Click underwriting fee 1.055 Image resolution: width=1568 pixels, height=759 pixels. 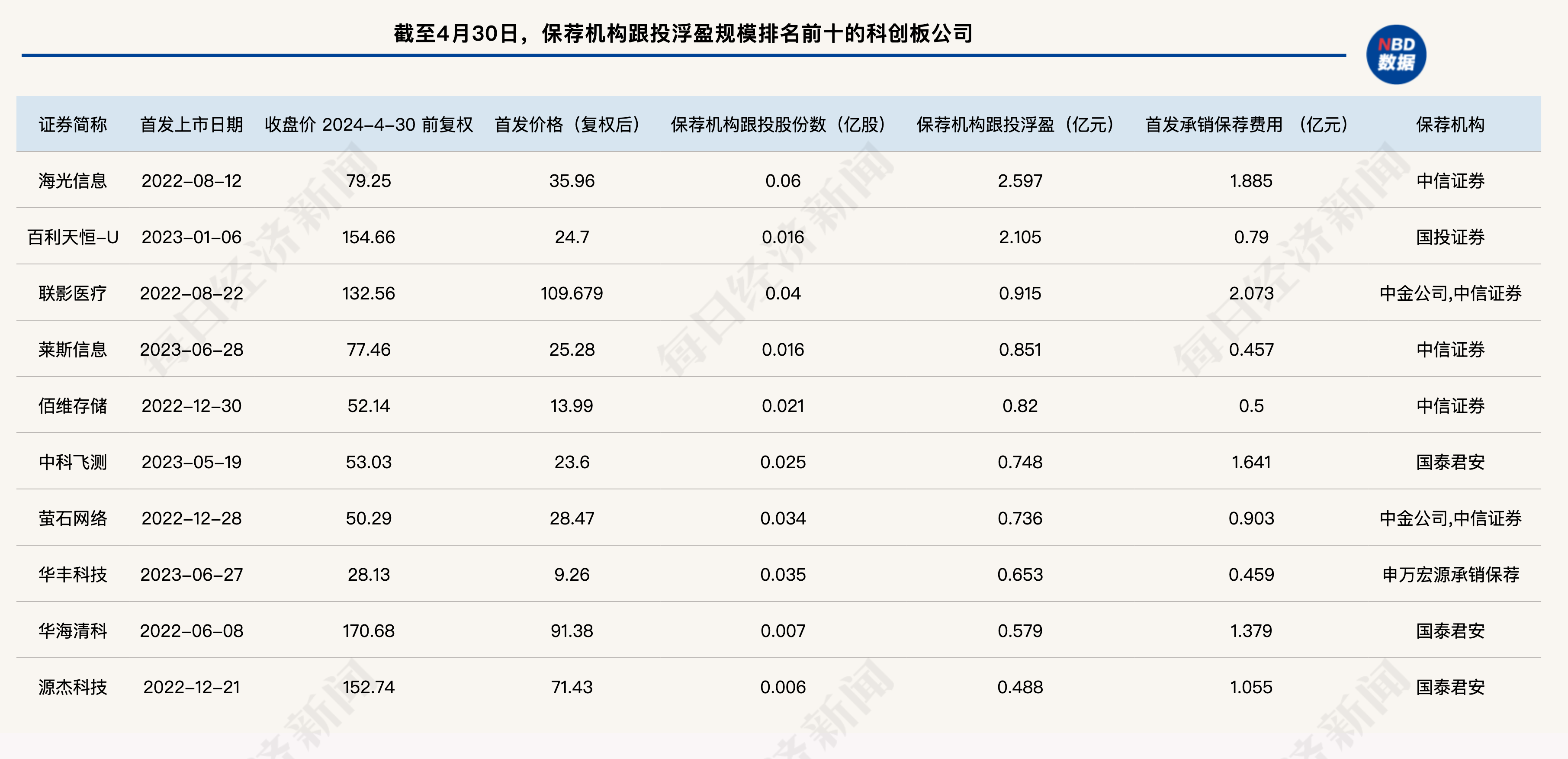[1251, 687]
